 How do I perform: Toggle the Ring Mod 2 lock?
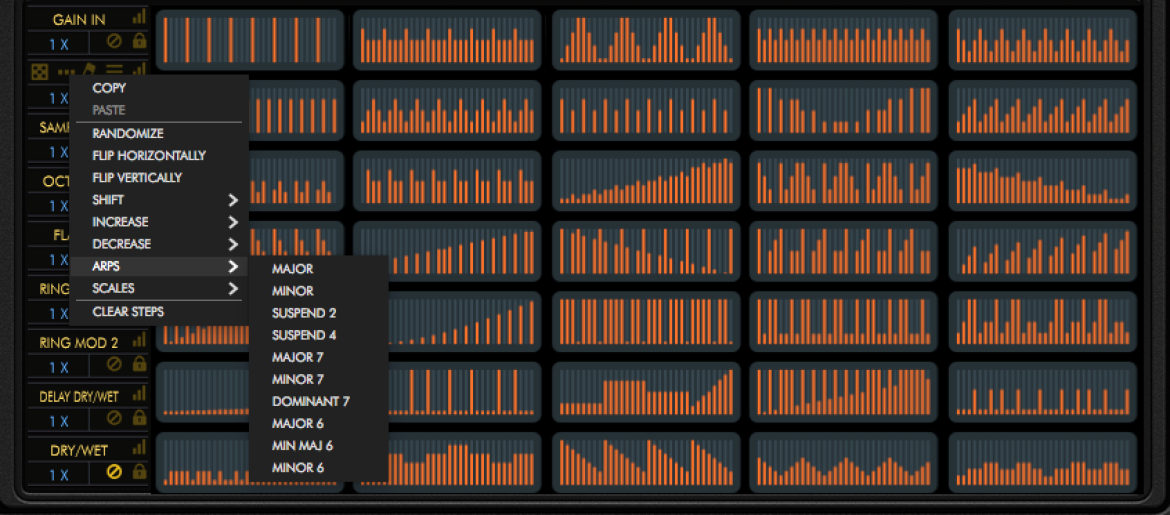coord(139,364)
